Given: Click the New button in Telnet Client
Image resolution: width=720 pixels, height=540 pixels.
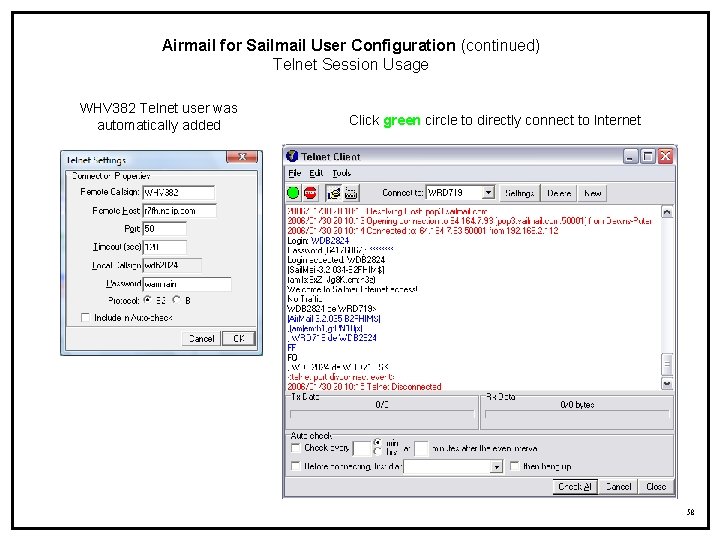Looking at the screenshot, I should [592, 193].
